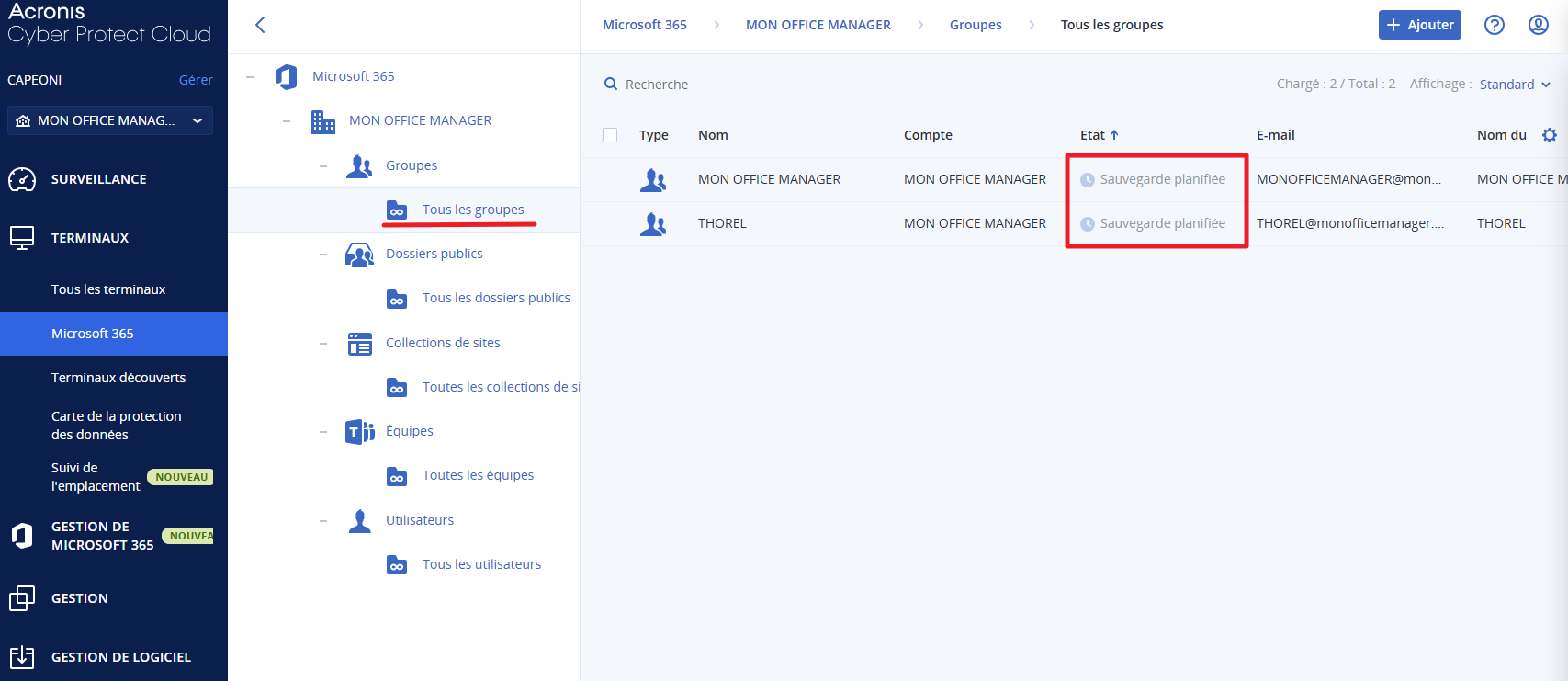Click the Tous les groupes folder icon
The height and width of the screenshot is (681, 1568).
click(397, 210)
